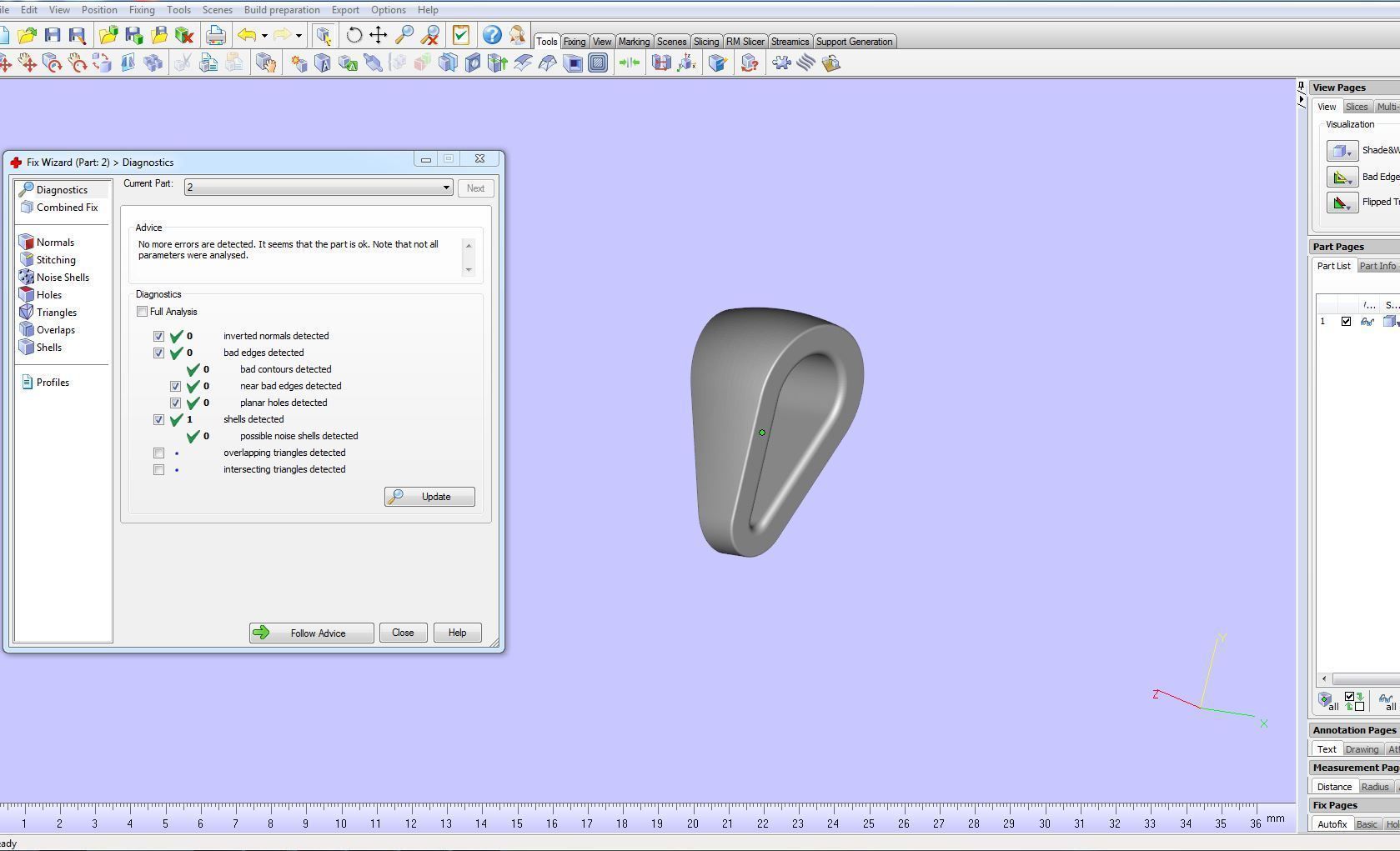Click the Print icon in the toolbar
The image size is (1400, 851).
pyautogui.click(x=216, y=35)
